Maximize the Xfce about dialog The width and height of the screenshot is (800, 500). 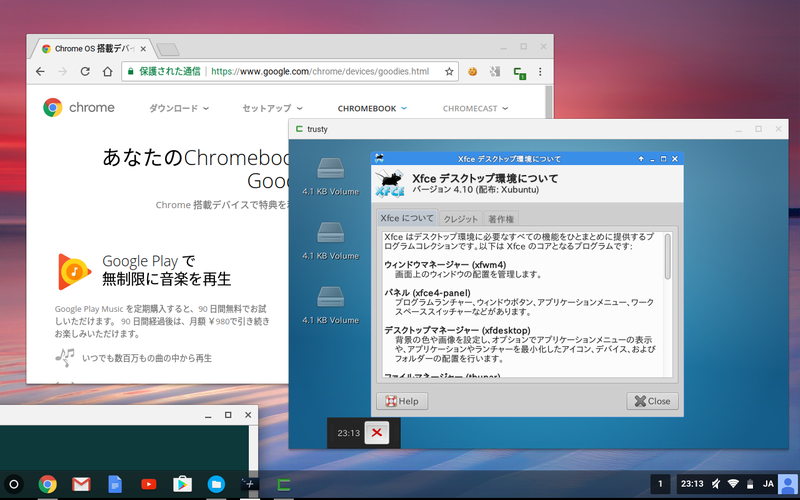pyautogui.click(x=663, y=159)
